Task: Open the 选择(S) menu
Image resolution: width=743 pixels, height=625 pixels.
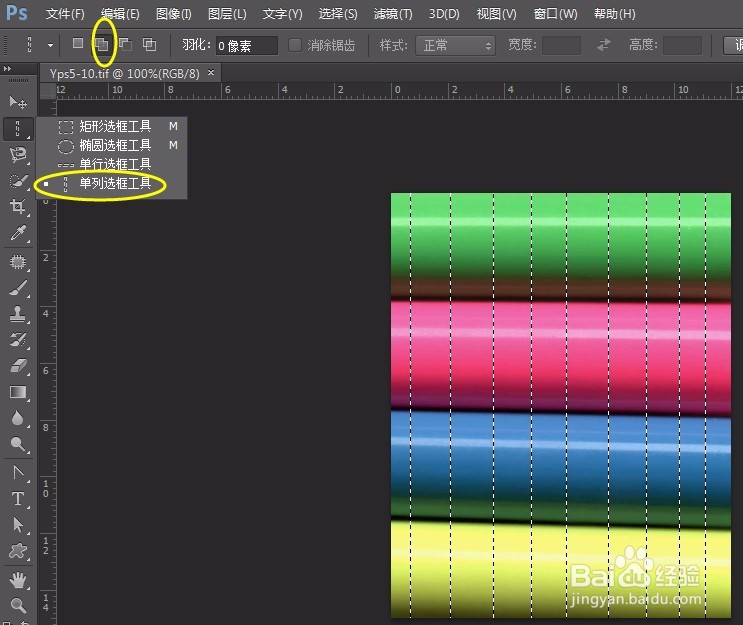Action: click(338, 14)
